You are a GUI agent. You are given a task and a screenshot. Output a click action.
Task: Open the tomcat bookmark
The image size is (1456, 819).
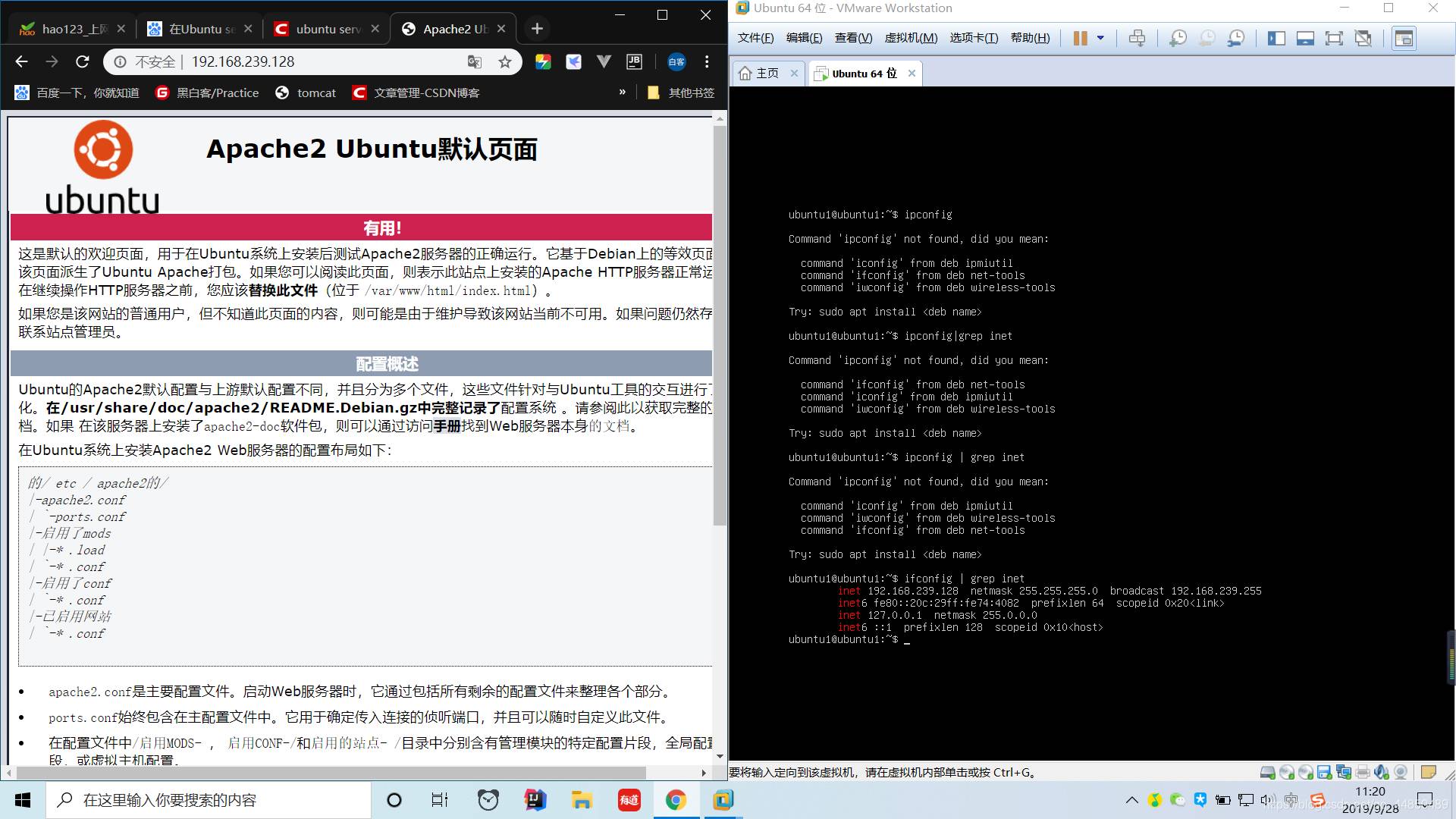[306, 93]
